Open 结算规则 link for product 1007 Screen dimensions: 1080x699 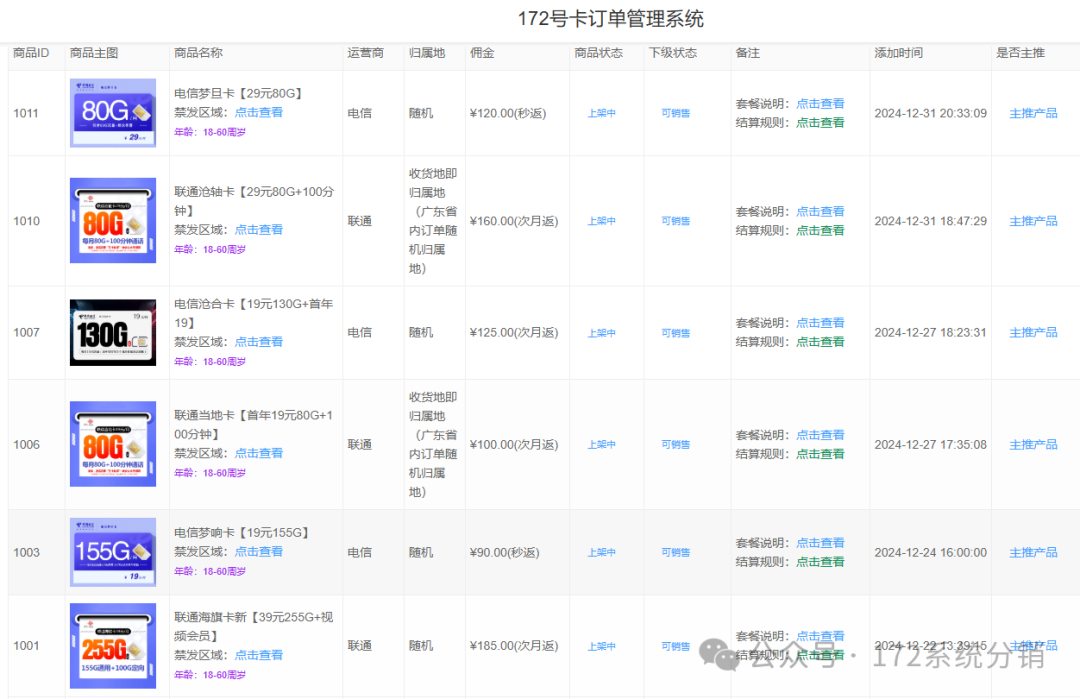click(819, 342)
